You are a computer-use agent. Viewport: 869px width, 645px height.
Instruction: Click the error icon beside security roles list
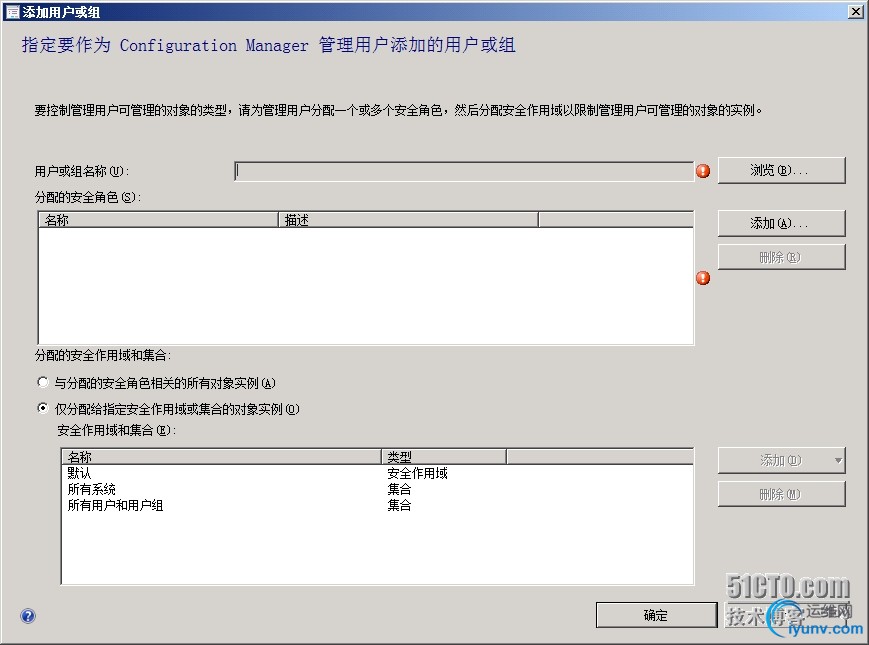coord(703,278)
